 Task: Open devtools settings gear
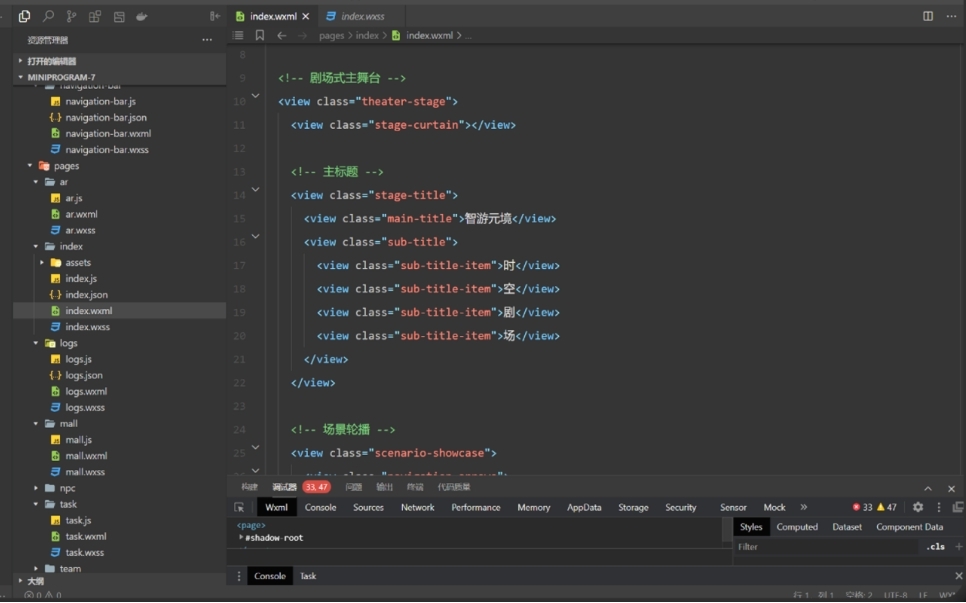[x=918, y=508]
